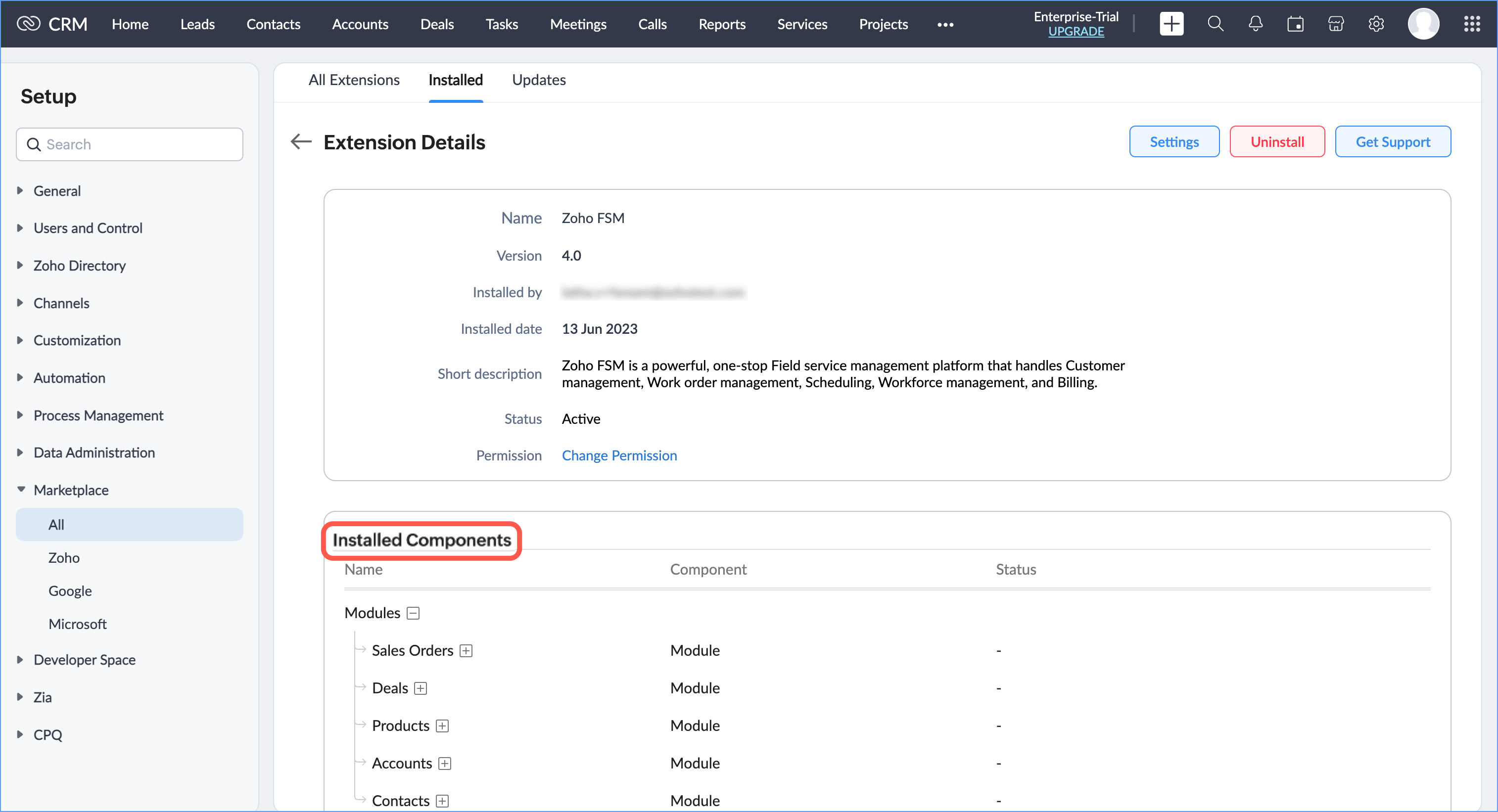Click the Setup search input field
This screenshot has width=1498, height=812.
coord(130,145)
